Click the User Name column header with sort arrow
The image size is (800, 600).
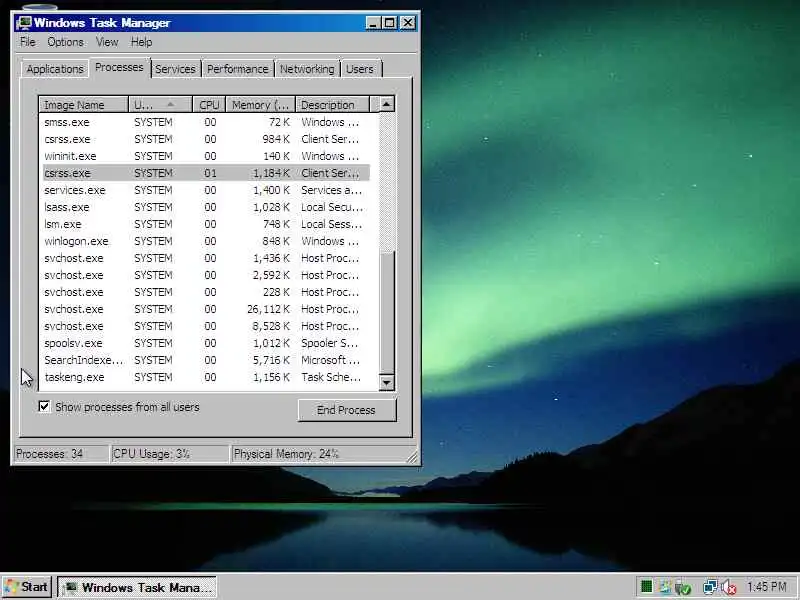click(x=160, y=105)
